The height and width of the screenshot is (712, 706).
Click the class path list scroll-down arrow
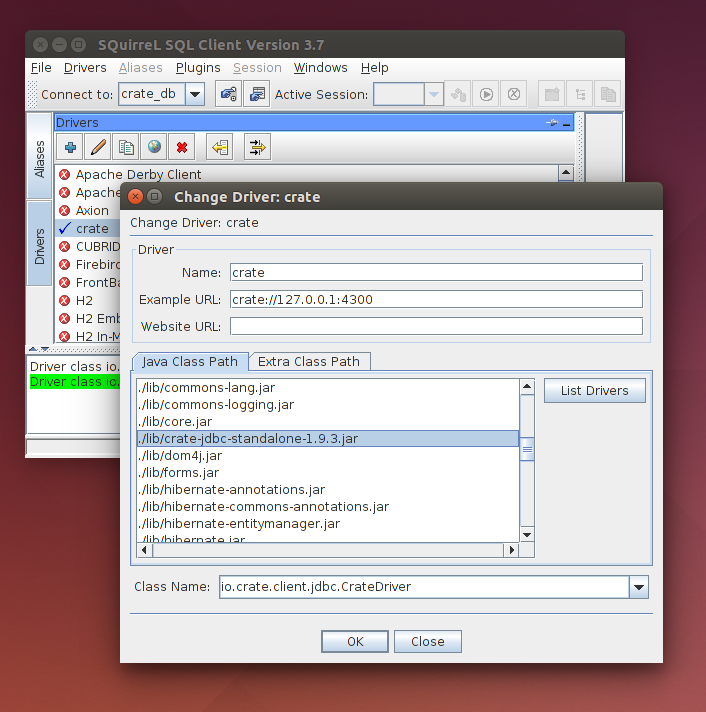(x=527, y=534)
